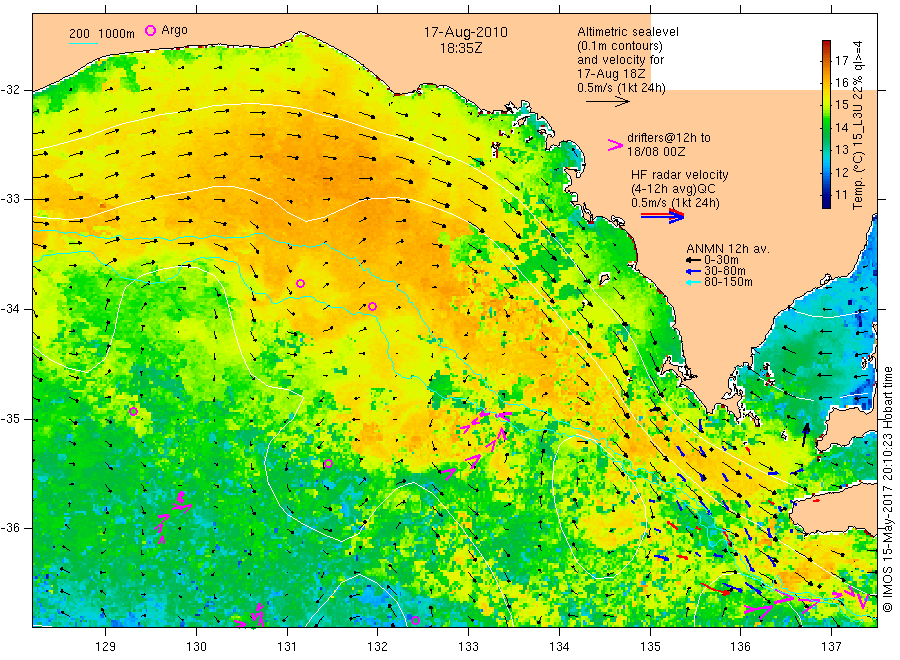Click the IMOS copyright timestamp text
Screen dimensions: 900x660
(x=889, y=490)
